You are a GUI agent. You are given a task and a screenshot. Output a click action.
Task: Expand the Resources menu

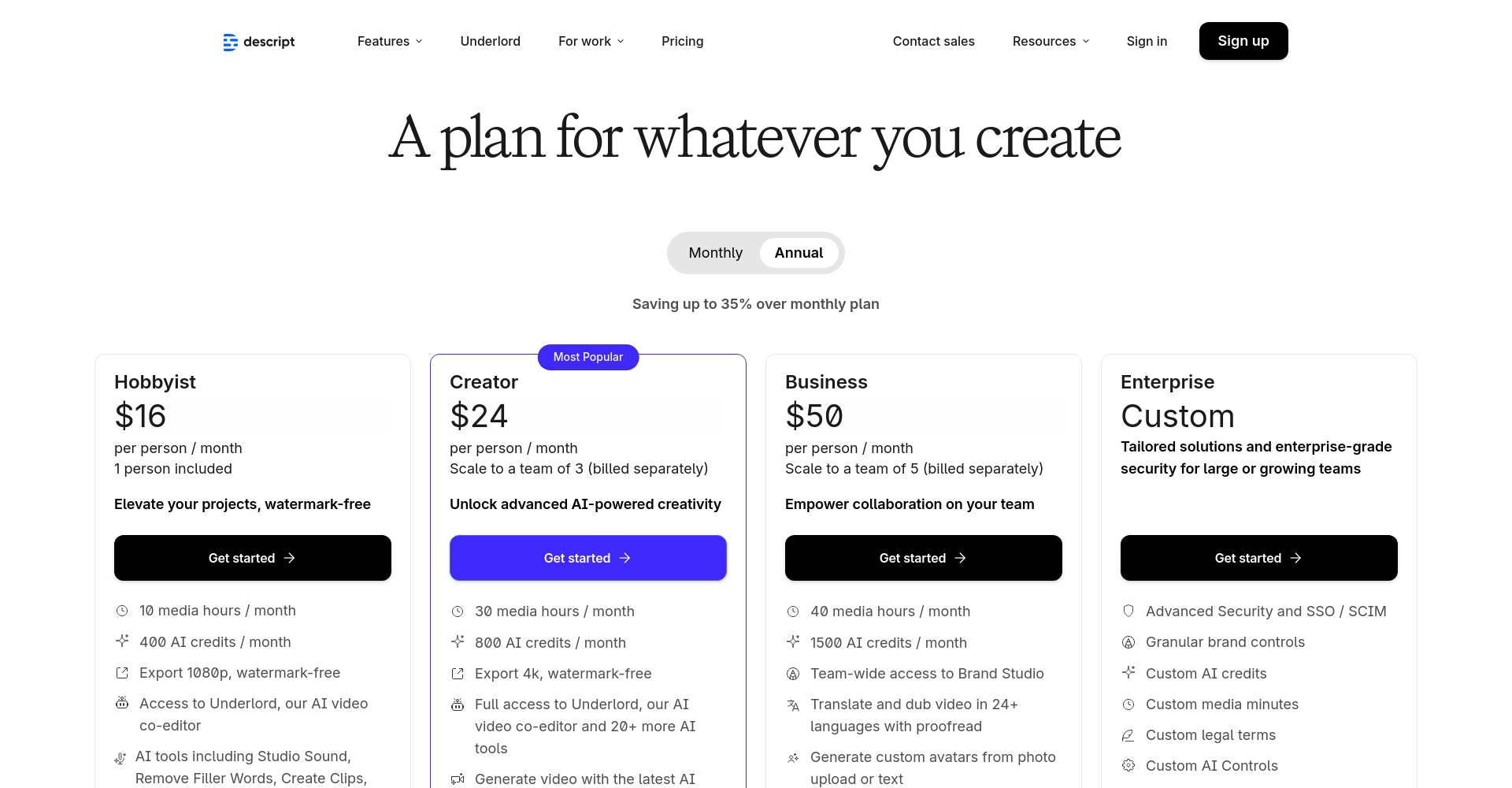(x=1051, y=41)
